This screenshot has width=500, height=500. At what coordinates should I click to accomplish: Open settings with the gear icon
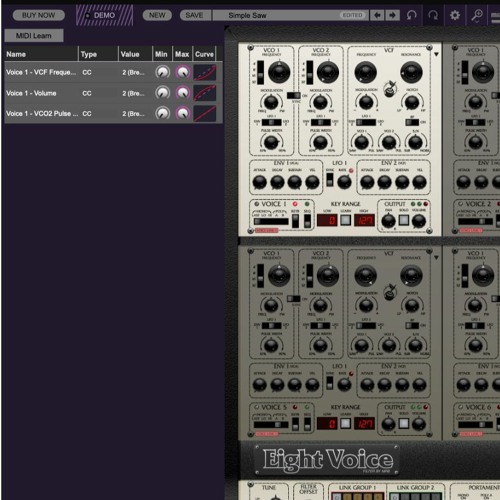click(x=455, y=15)
